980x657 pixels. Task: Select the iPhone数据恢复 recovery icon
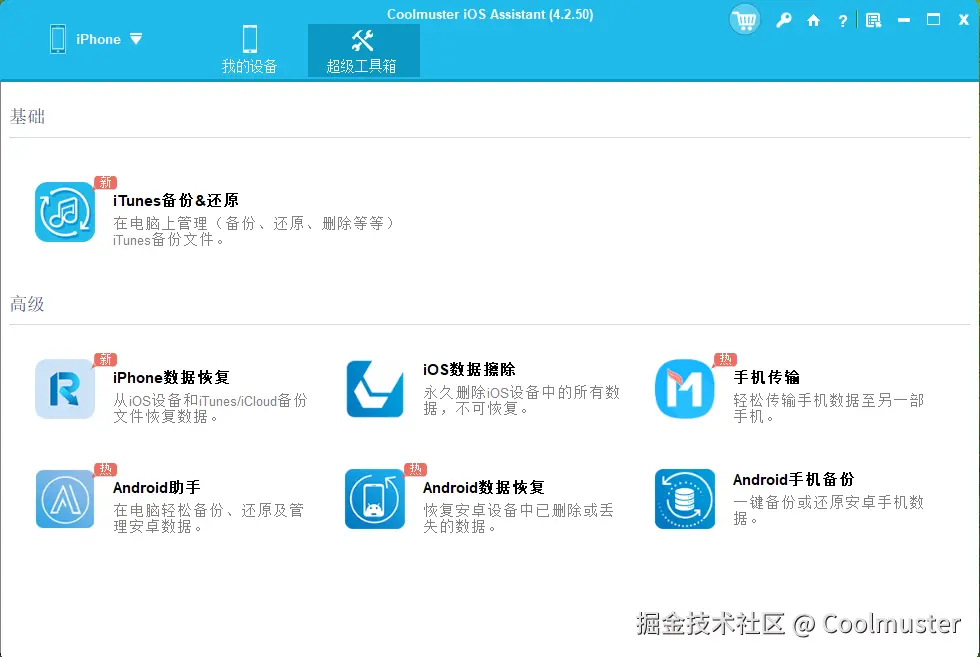(x=64, y=390)
